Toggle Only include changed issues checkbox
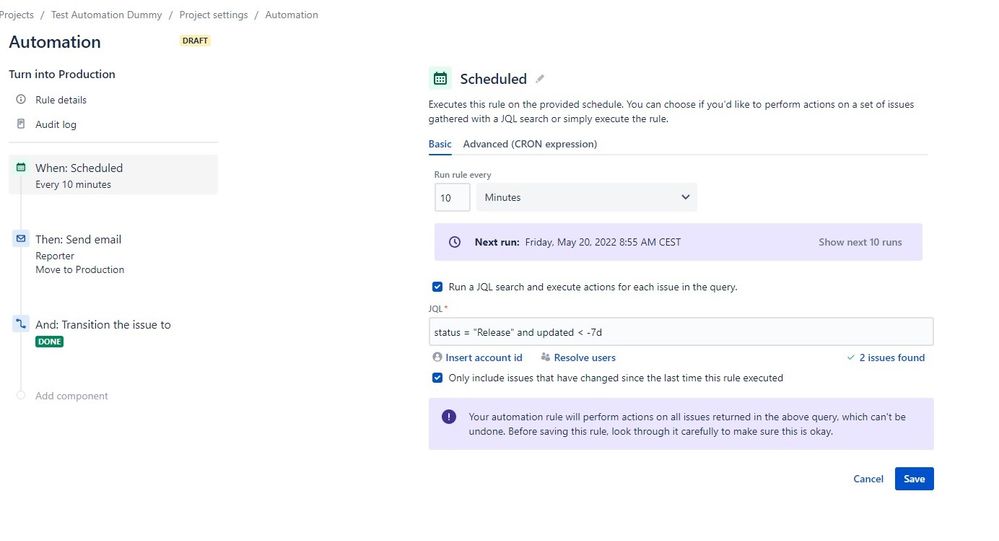Screen dimensions: 999x541 click(x=437, y=378)
